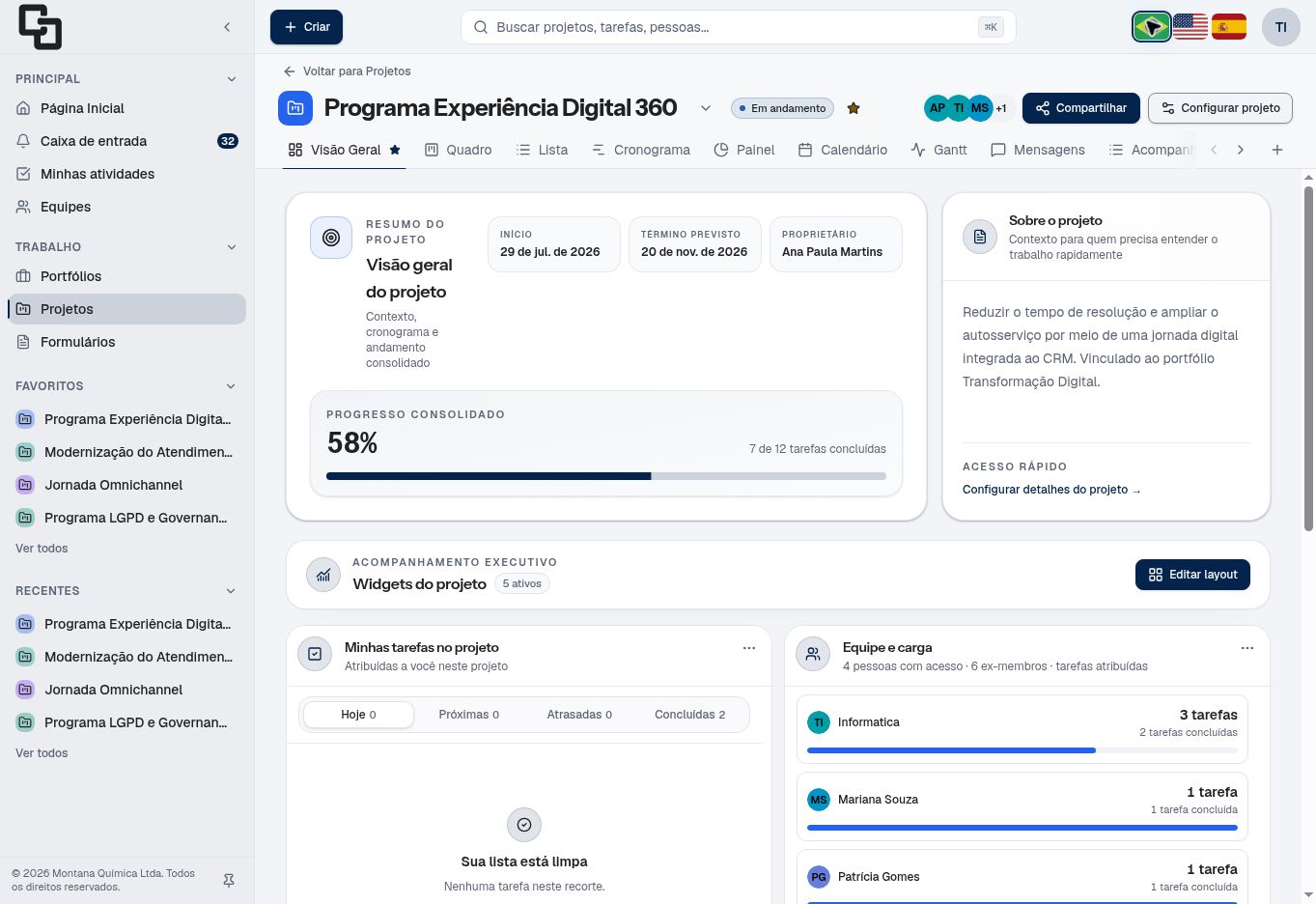Collapse the PRINCIPAL sidebar section

pyautogui.click(x=231, y=79)
